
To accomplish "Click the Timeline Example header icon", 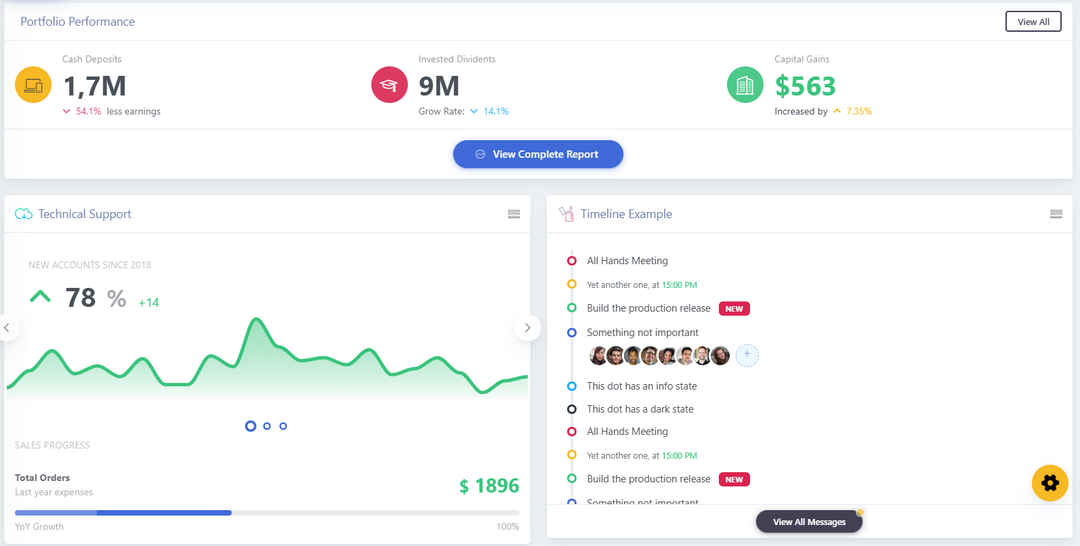I will [x=566, y=214].
